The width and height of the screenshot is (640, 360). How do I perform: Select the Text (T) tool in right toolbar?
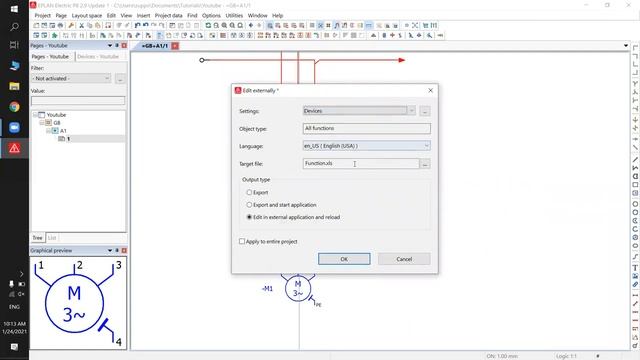tap(635, 268)
